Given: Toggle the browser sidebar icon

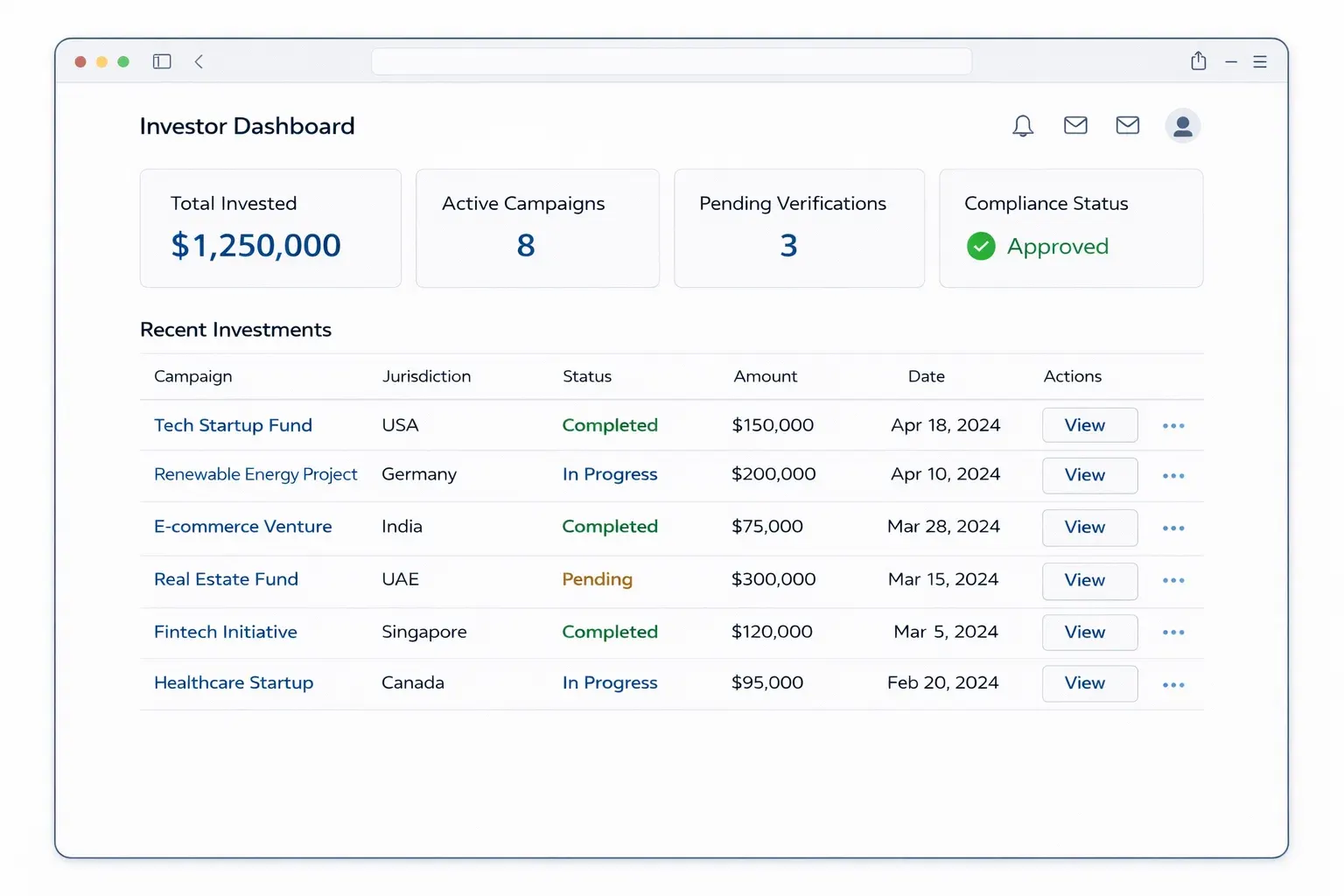Looking at the screenshot, I should (162, 61).
